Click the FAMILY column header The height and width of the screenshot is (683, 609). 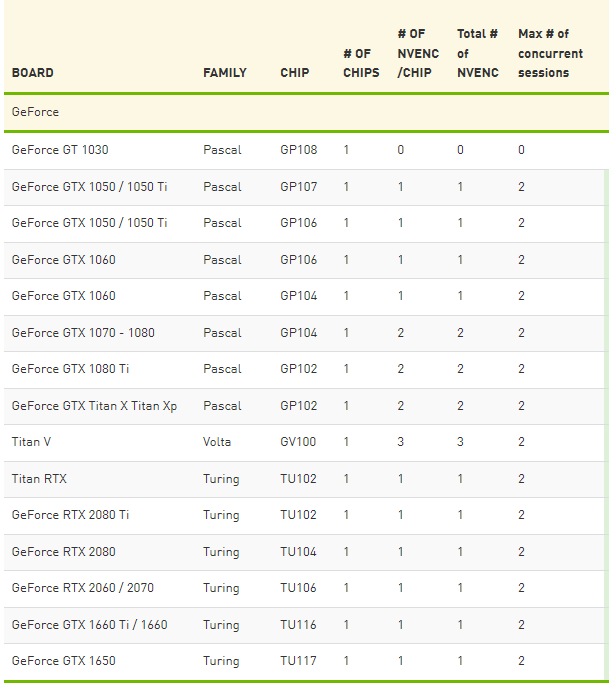click(225, 73)
